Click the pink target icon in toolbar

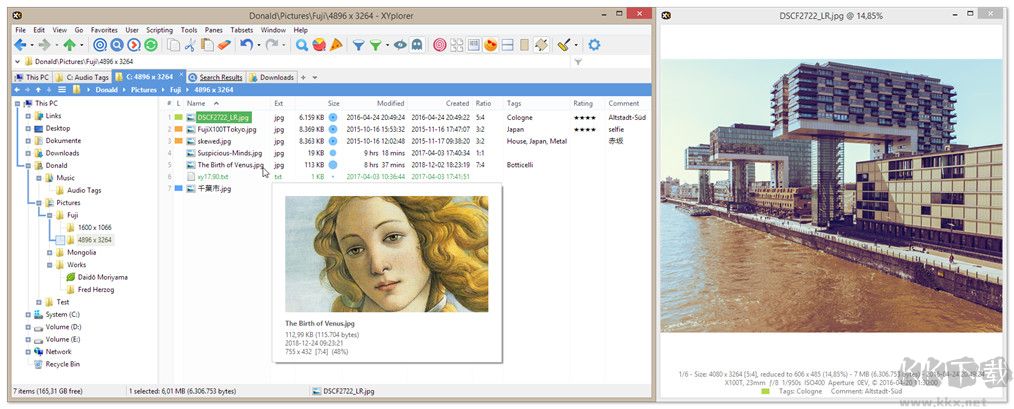[x=440, y=45]
